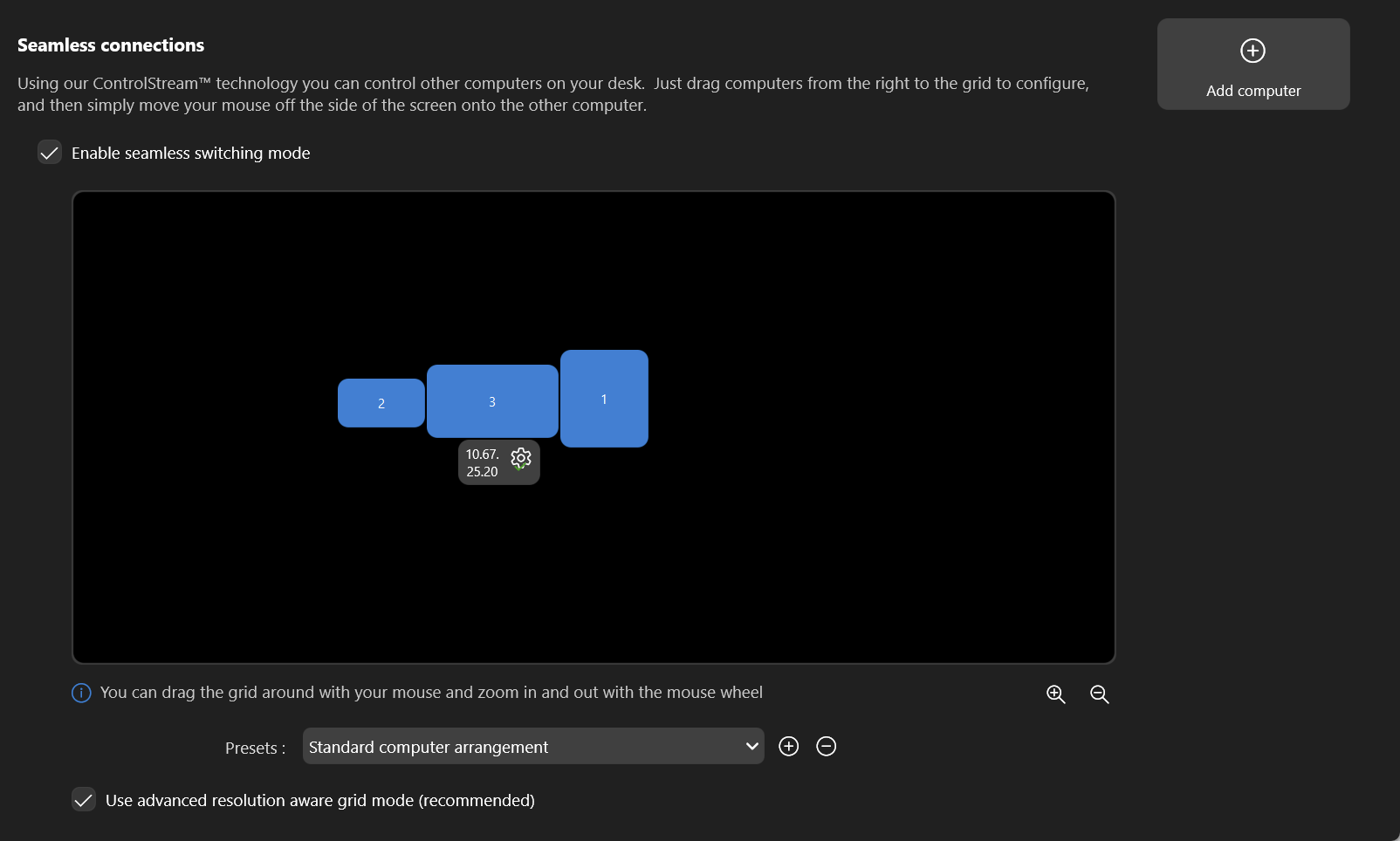The height and width of the screenshot is (841, 1400).
Task: Click the 'Enable seamless switching mode' label
Action: point(190,154)
